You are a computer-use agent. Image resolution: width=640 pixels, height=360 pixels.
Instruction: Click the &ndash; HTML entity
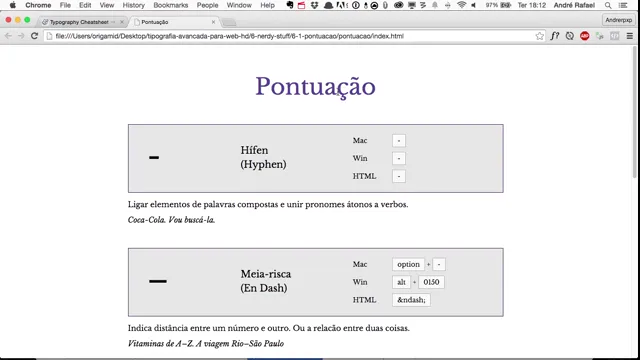(411, 300)
